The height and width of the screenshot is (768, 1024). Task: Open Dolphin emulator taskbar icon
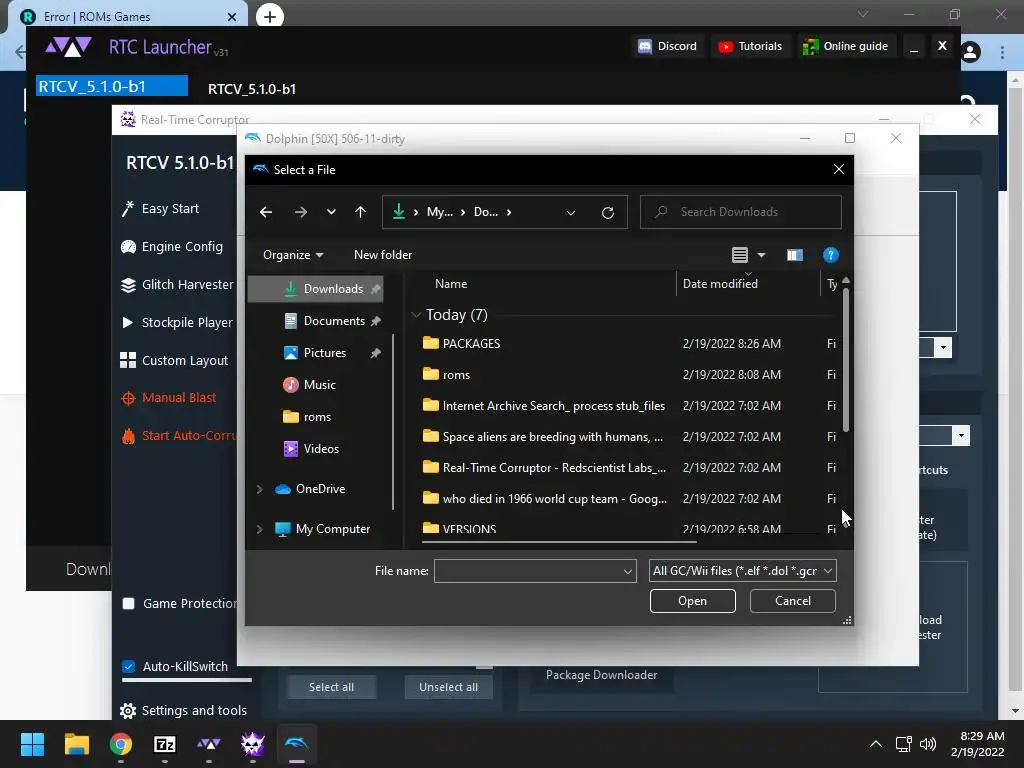[x=296, y=744]
